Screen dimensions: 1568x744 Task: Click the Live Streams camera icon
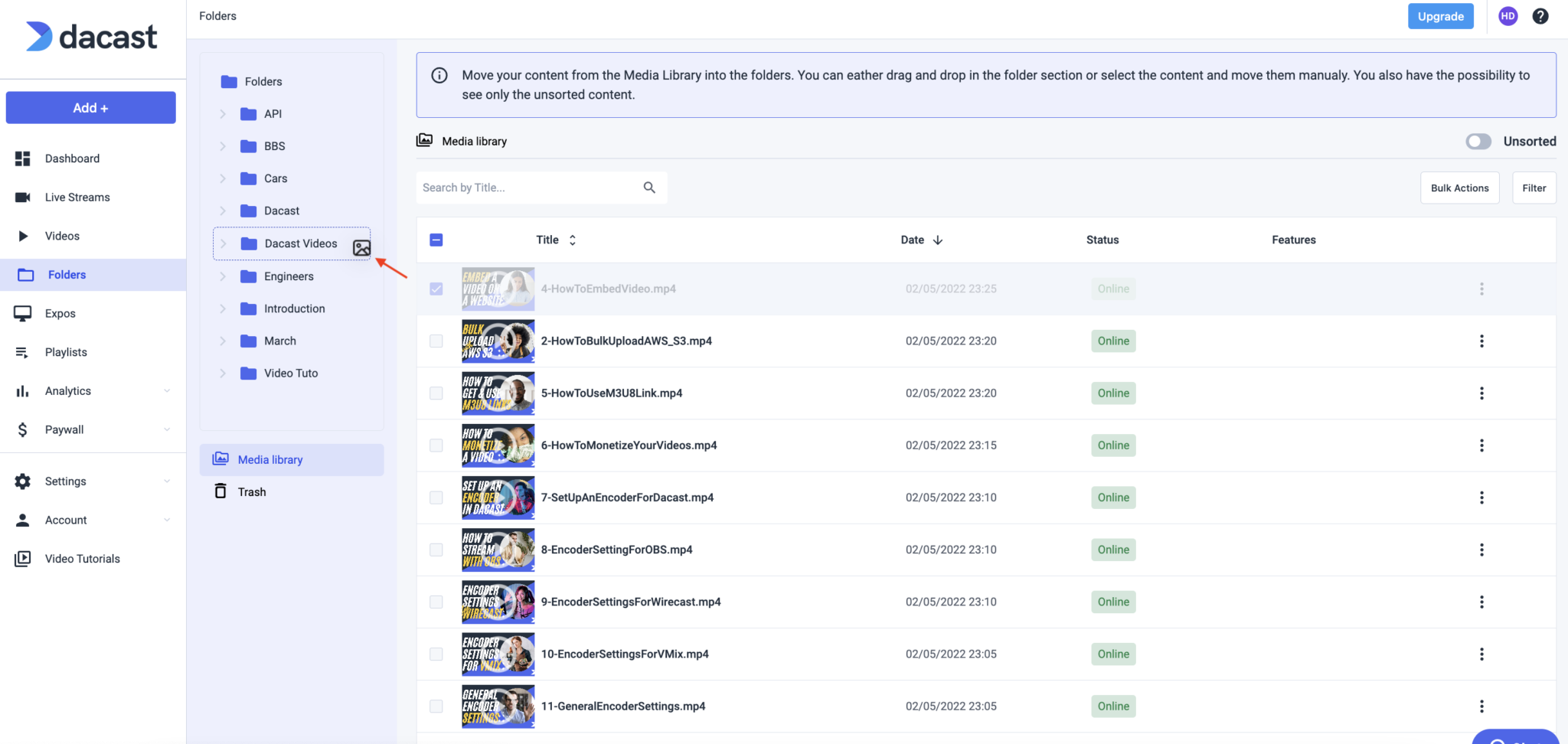[23, 197]
